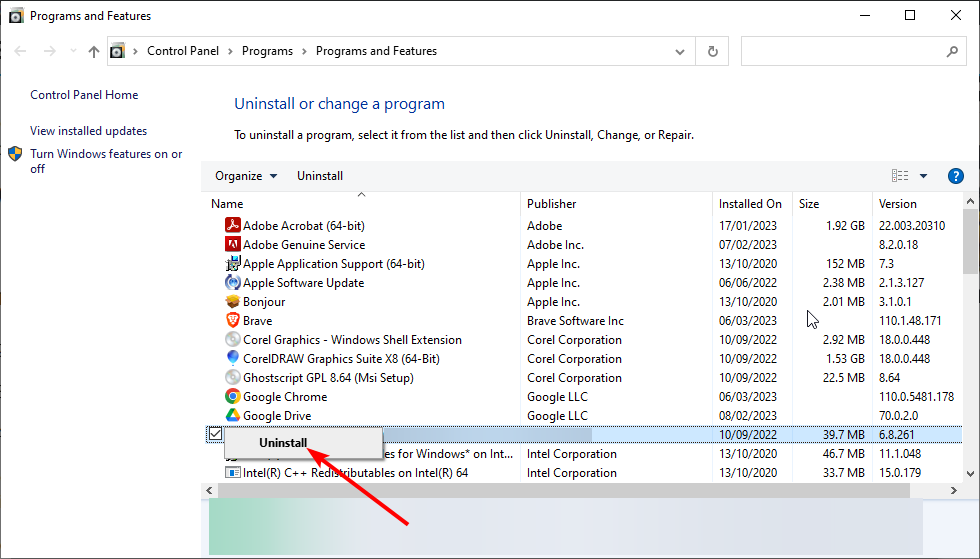Select the Brave Software Inc publisher cell
The height and width of the screenshot is (559, 980).
(575, 321)
